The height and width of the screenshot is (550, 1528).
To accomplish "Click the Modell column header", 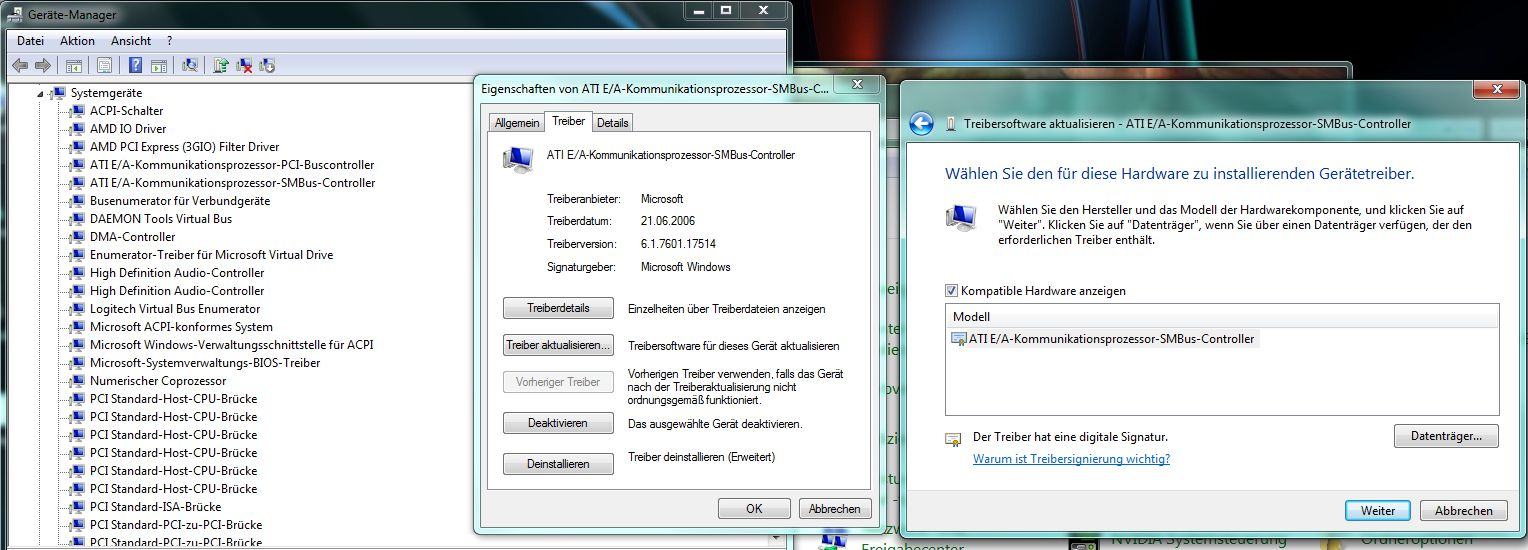I will 1222,317.
